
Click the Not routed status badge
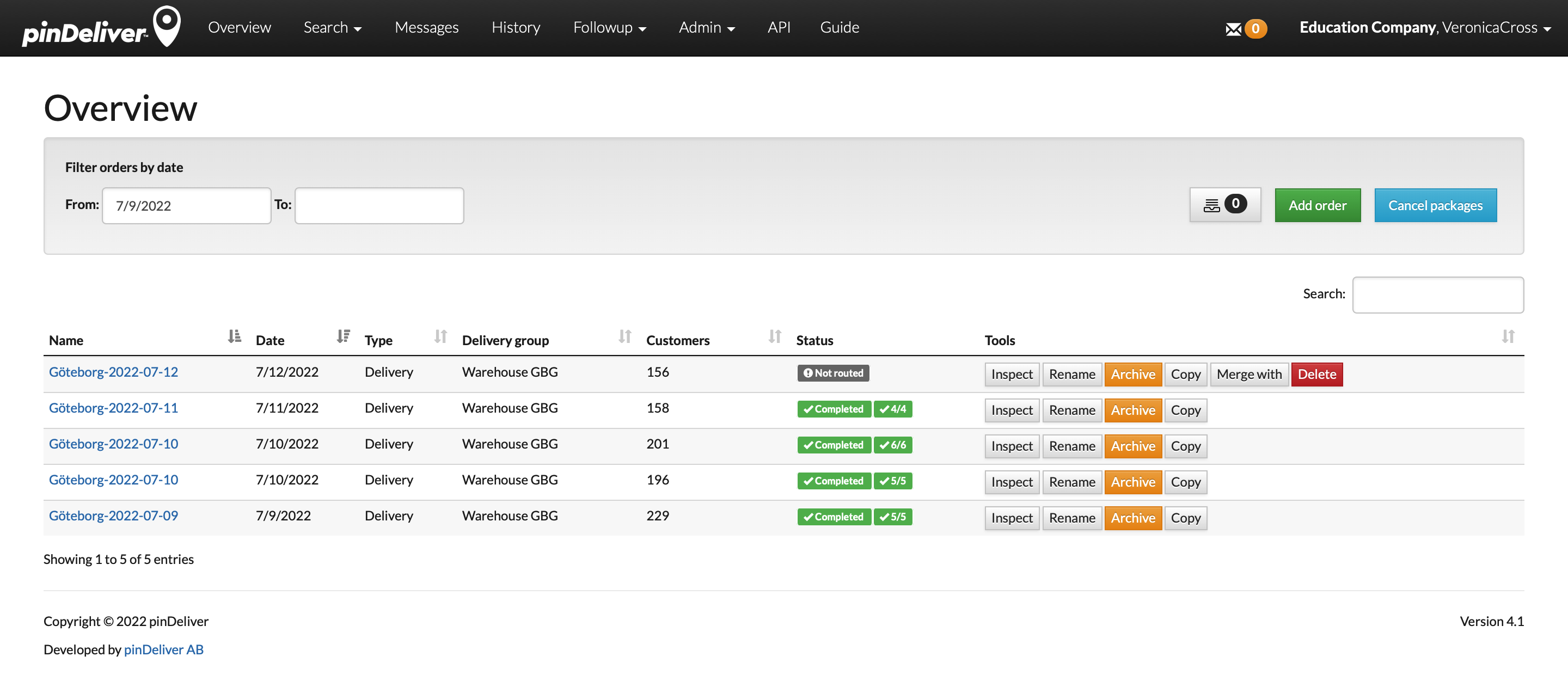832,373
